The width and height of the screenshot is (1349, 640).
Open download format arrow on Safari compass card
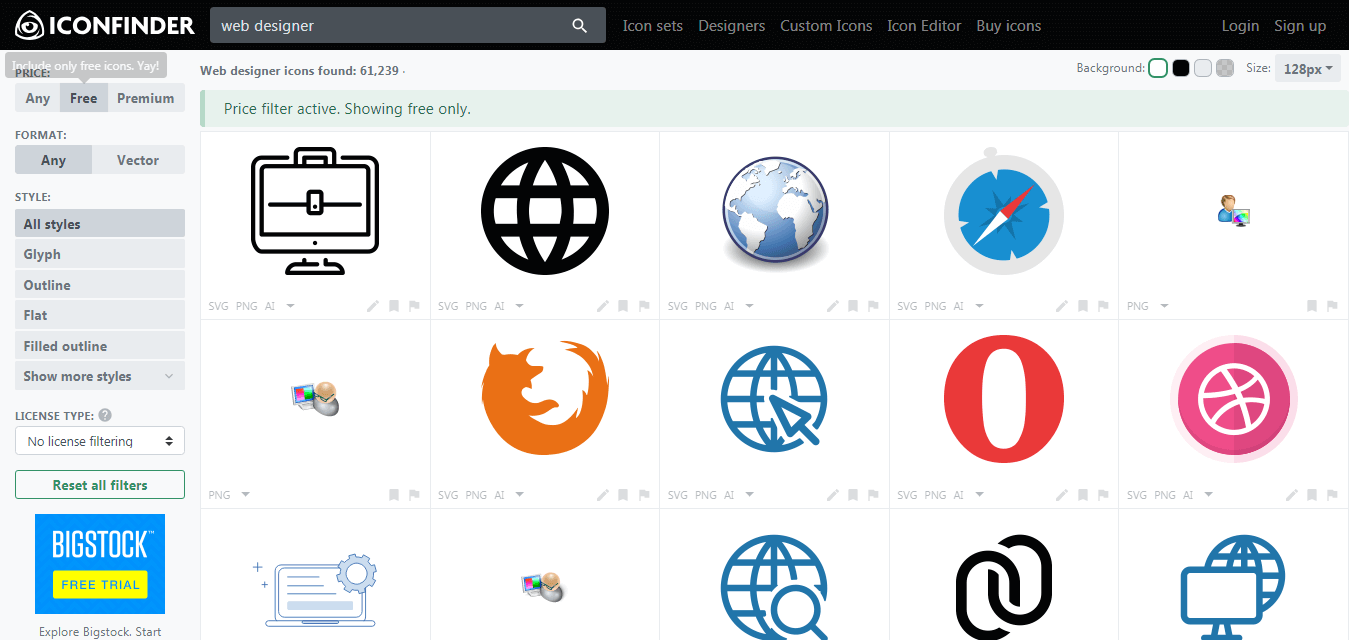[x=980, y=306]
